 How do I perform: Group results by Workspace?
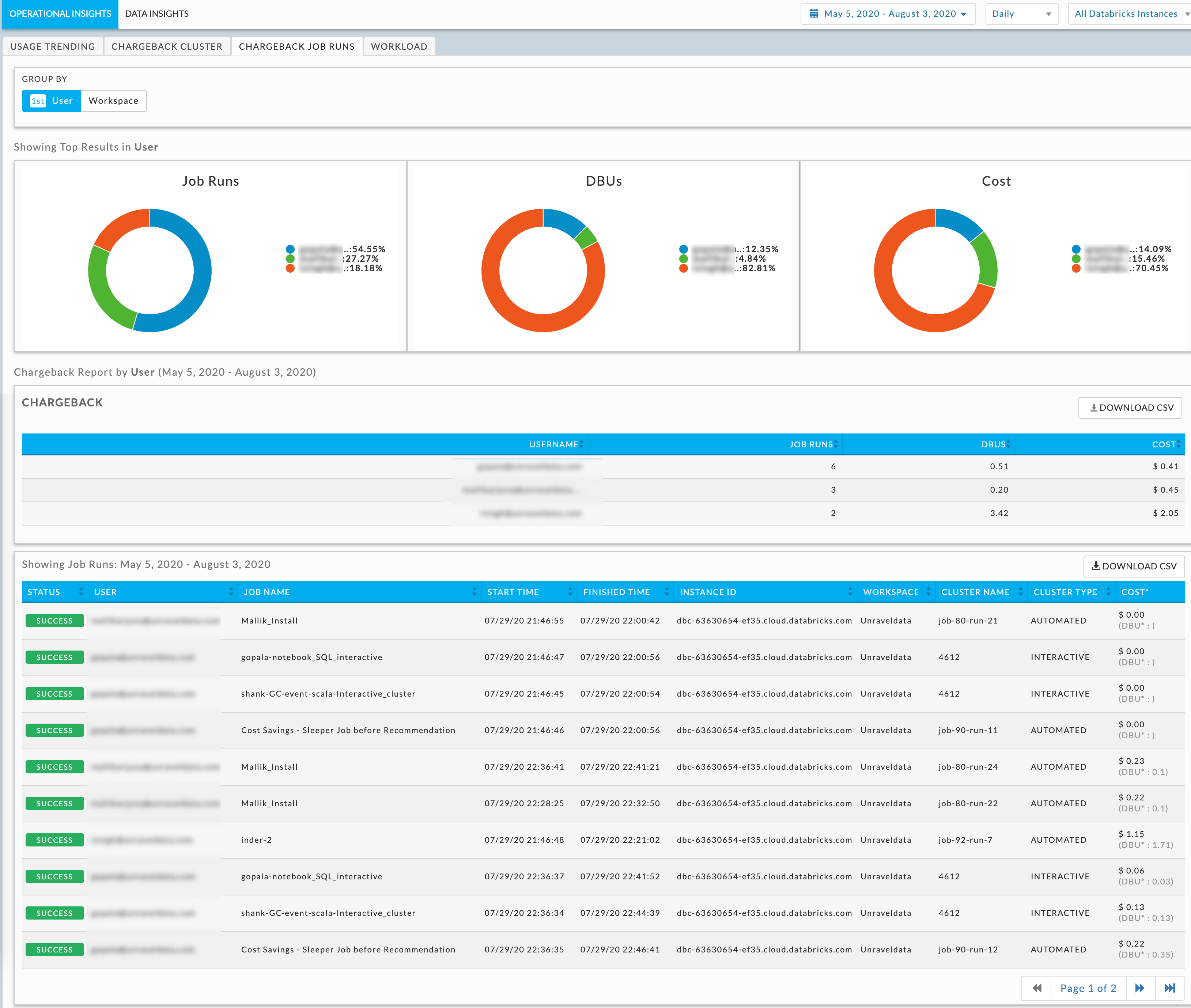coord(113,101)
